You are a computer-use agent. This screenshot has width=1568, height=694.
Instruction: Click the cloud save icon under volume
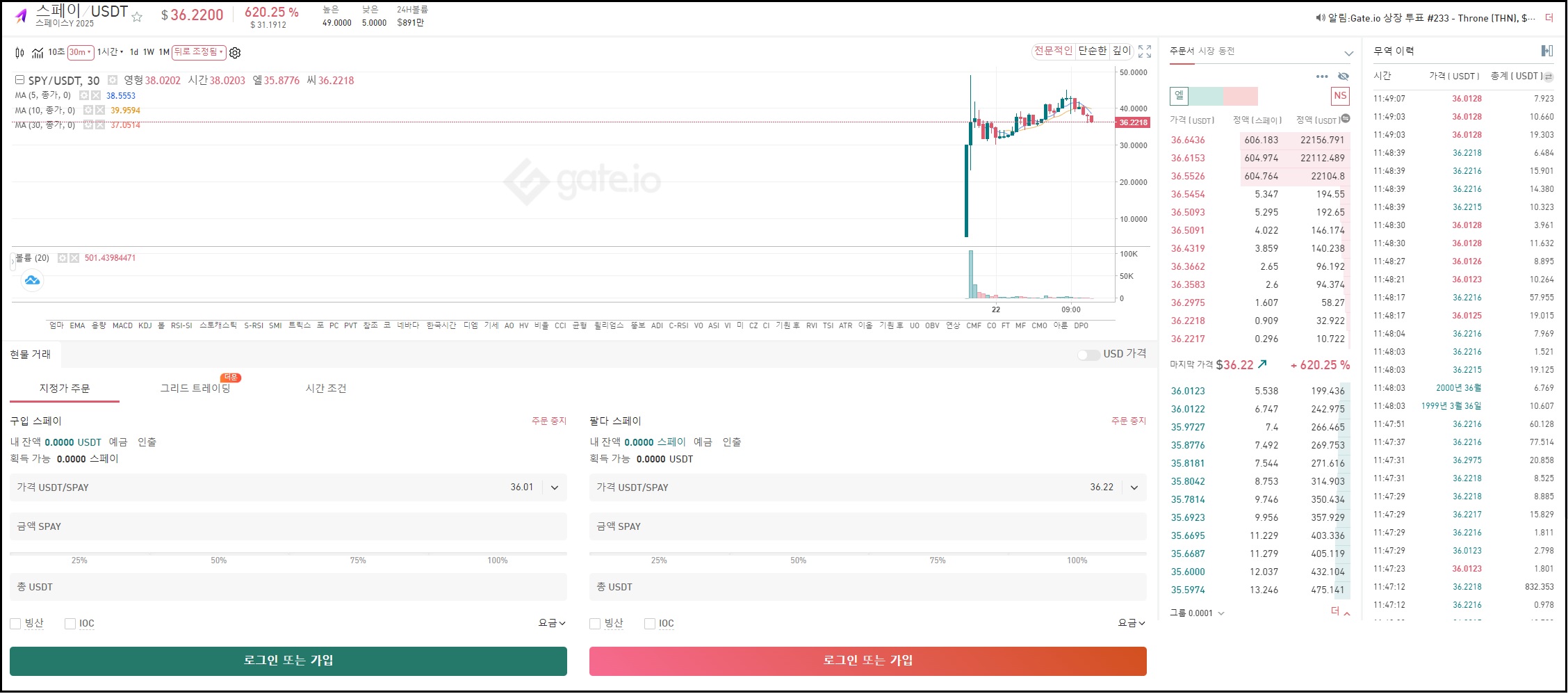coord(32,280)
